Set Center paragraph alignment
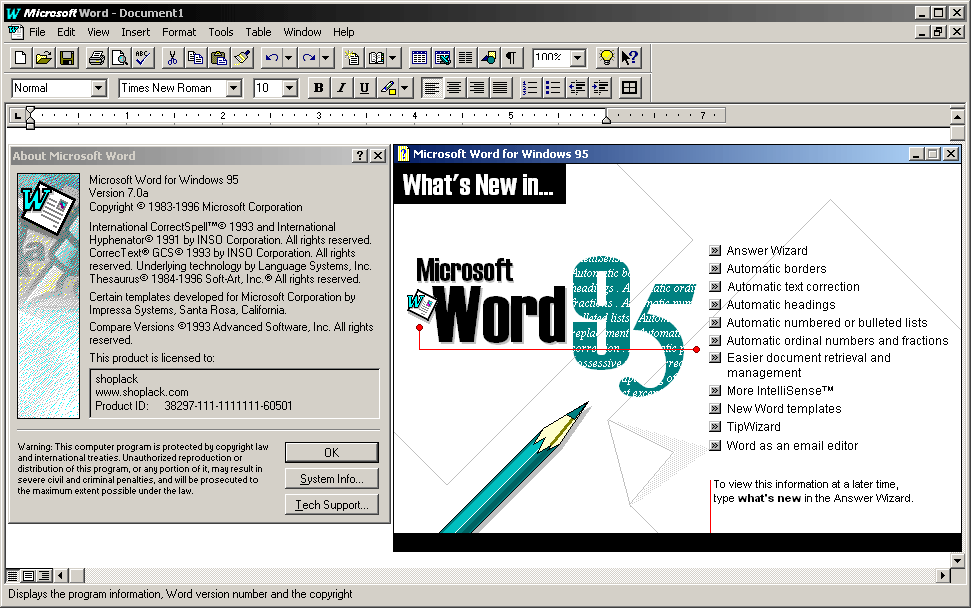Image resolution: width=971 pixels, height=608 pixels. tap(454, 88)
